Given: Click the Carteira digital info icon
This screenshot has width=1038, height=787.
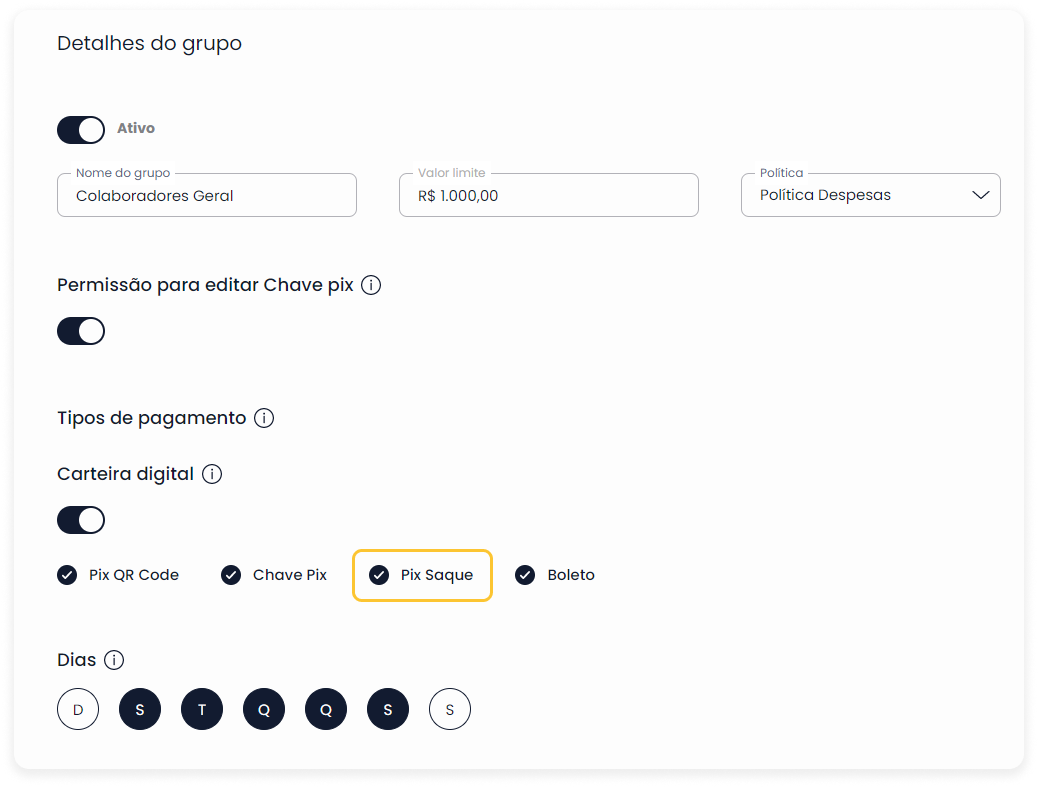Looking at the screenshot, I should click(212, 474).
